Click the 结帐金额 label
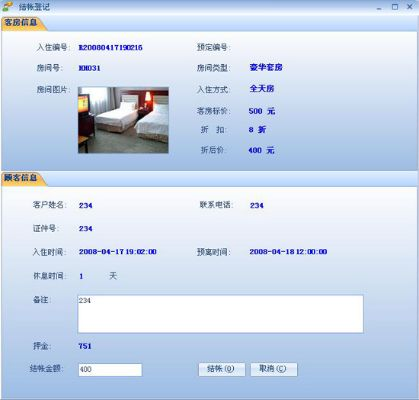 coord(47,368)
